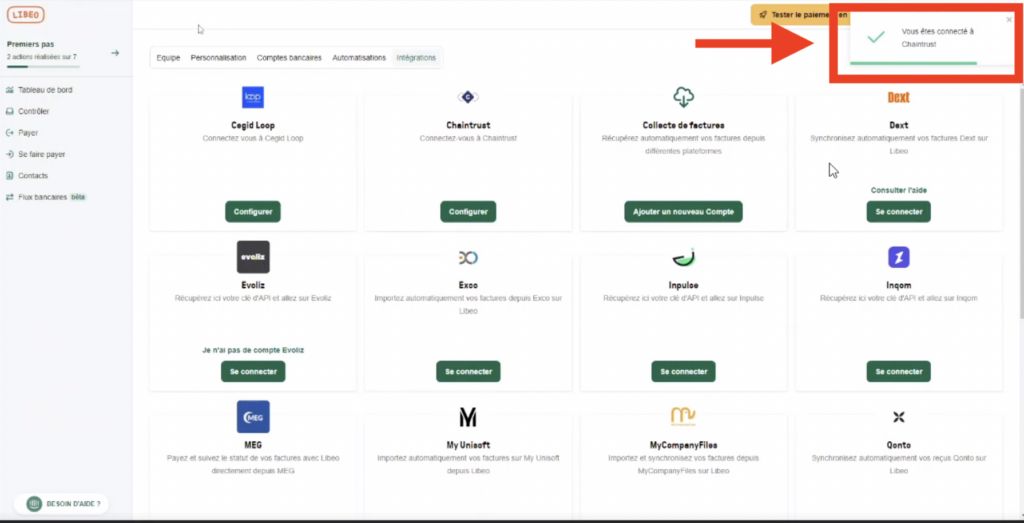The height and width of the screenshot is (523, 1024).
Task: Click Je n'ai pas de compte Evoliz
Action: pos(253,350)
